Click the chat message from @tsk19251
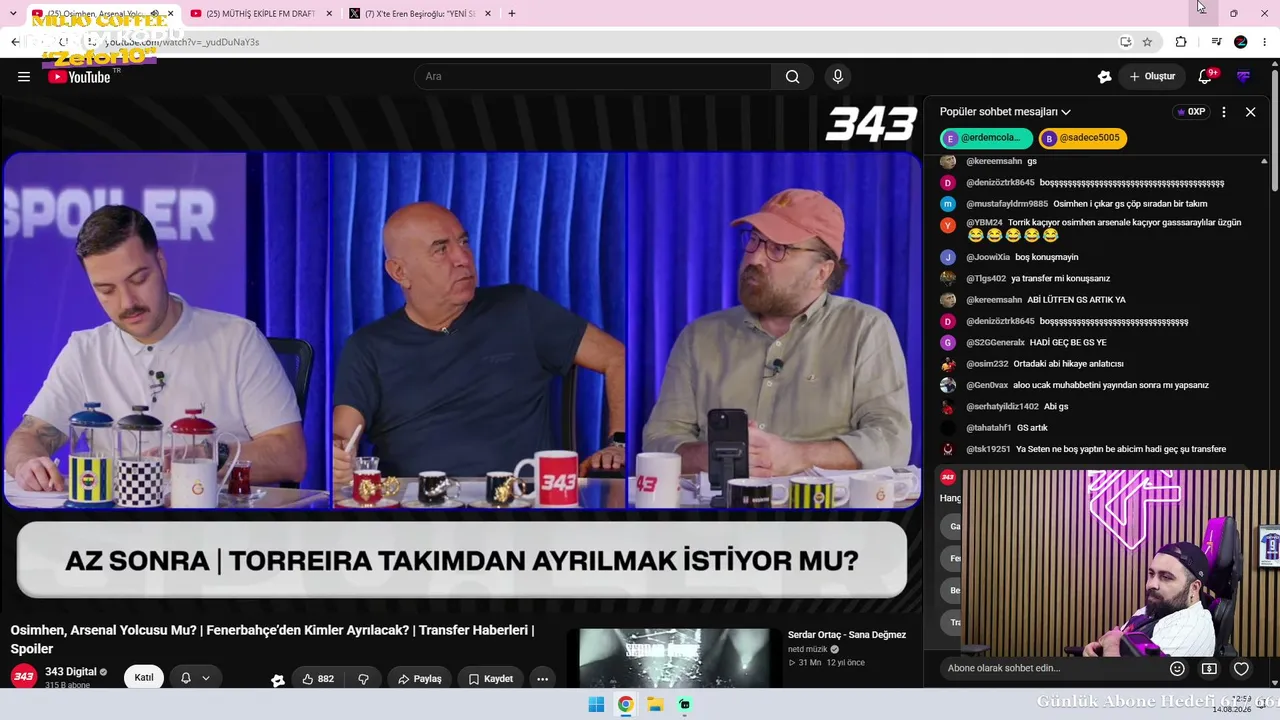This screenshot has height=720, width=1280. pos(1083,450)
